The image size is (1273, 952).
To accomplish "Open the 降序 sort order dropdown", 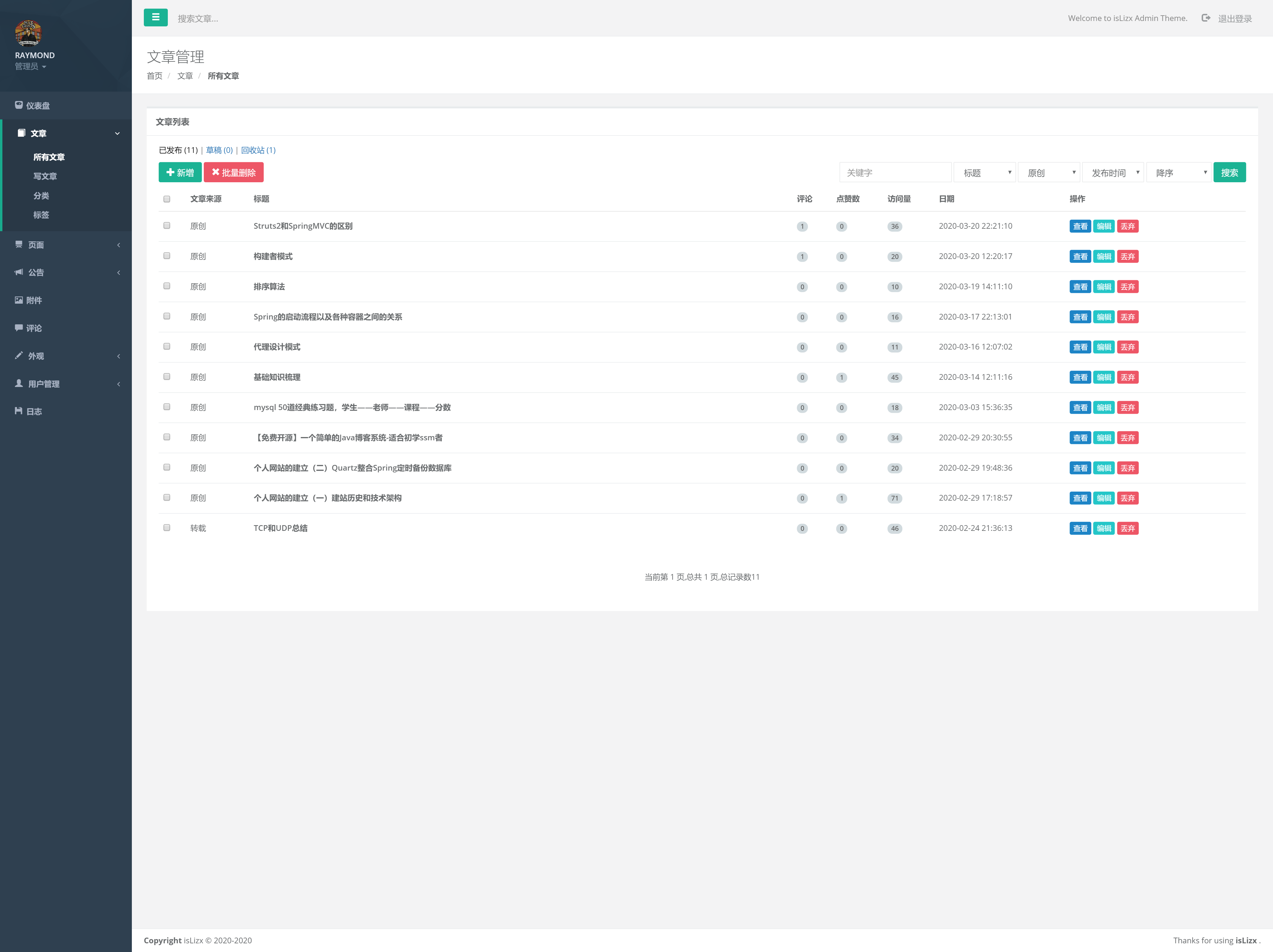I will coord(1179,173).
